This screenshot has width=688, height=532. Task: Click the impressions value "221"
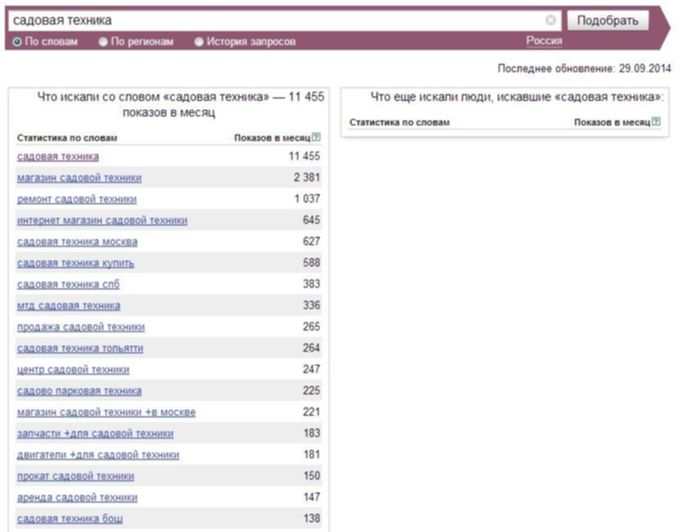(x=311, y=412)
